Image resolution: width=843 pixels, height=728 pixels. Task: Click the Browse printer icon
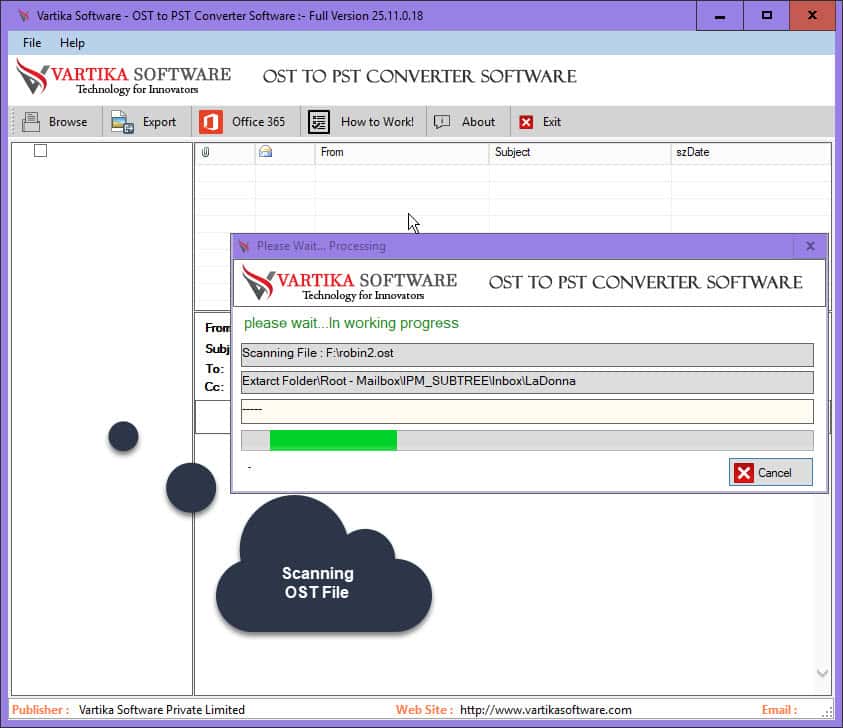[31, 122]
